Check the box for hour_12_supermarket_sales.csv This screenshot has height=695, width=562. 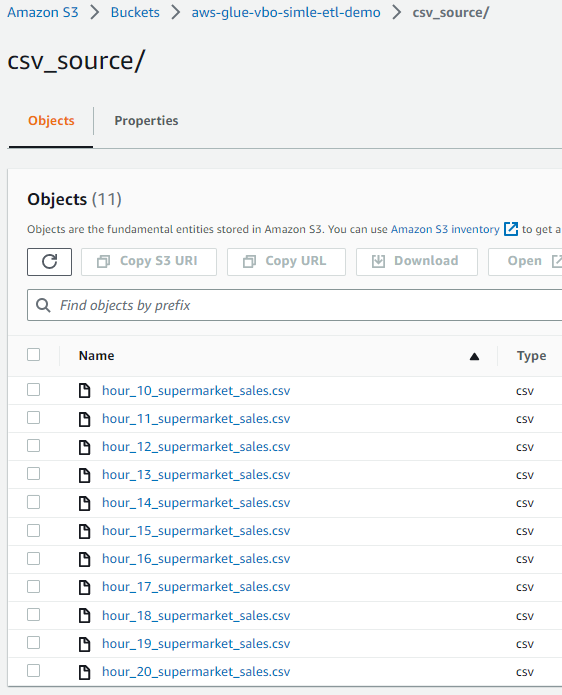[x=34, y=445]
